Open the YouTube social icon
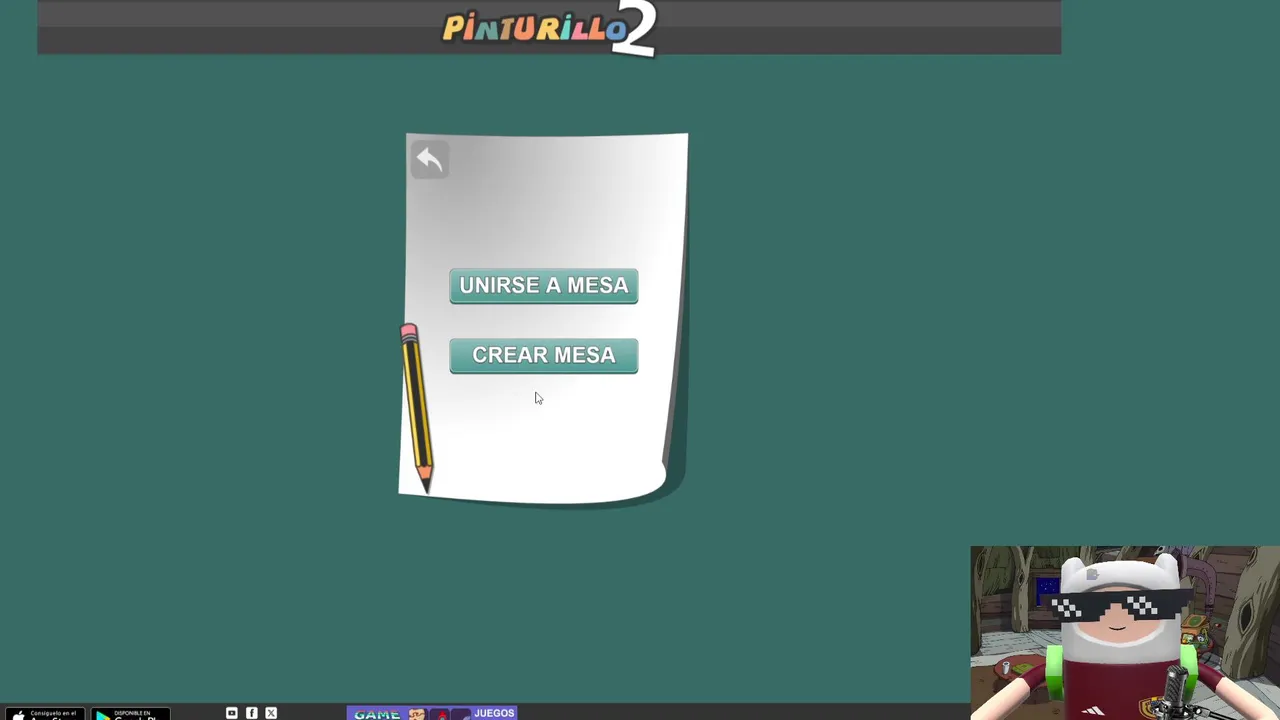 tap(232, 713)
